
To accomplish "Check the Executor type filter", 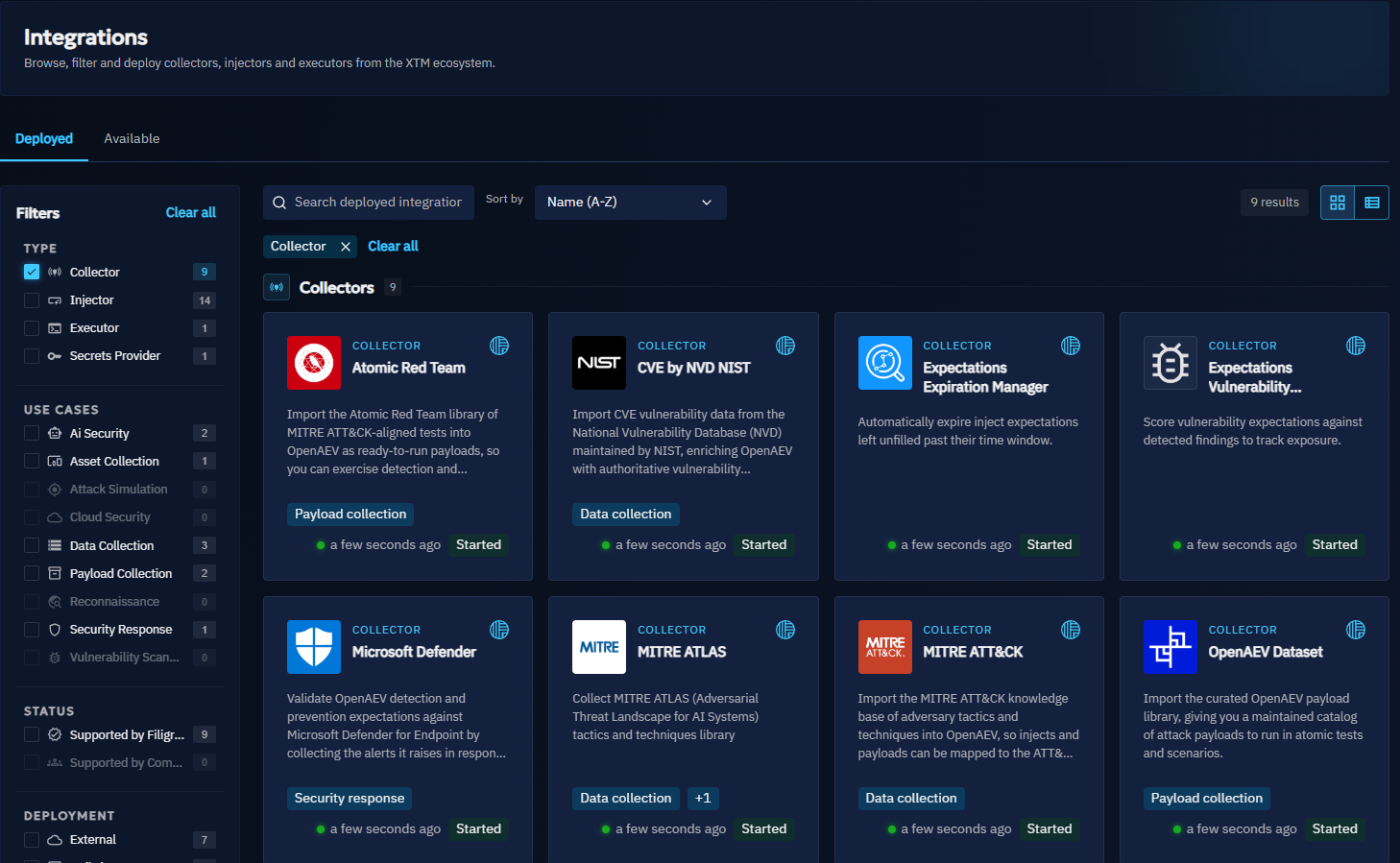I will pyautogui.click(x=32, y=328).
